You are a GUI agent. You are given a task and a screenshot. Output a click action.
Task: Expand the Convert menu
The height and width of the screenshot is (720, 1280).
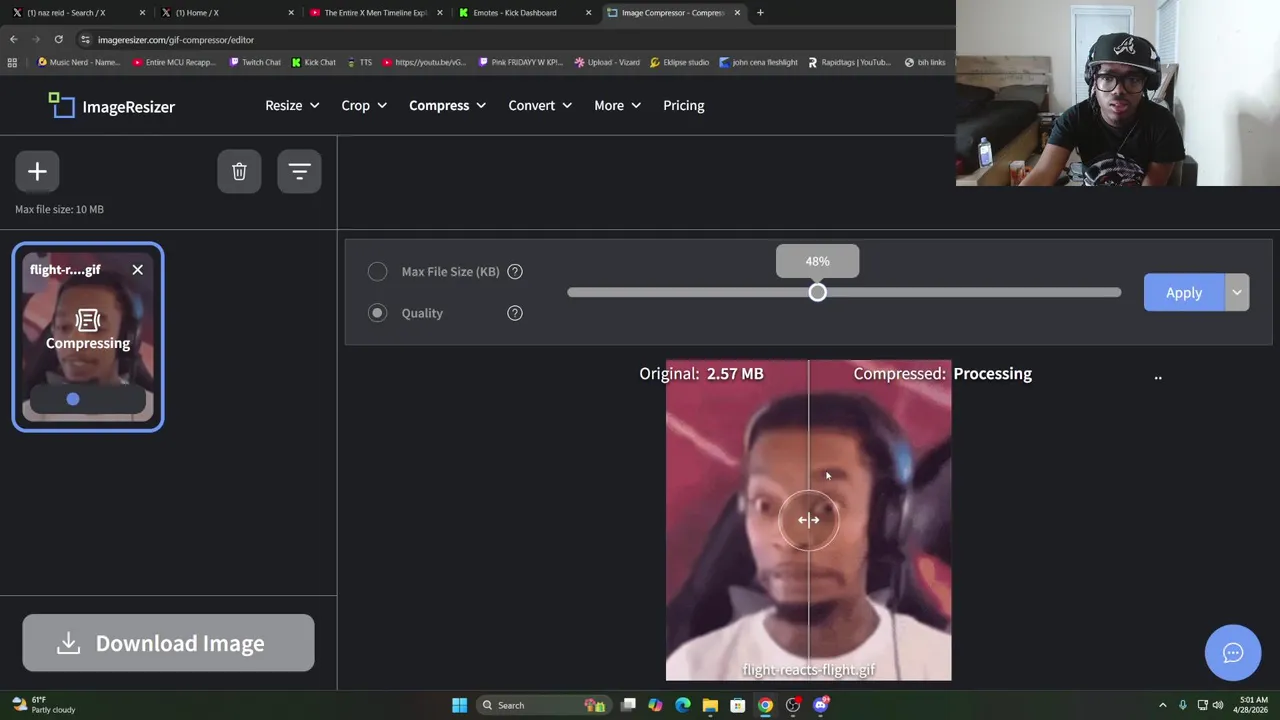540,105
